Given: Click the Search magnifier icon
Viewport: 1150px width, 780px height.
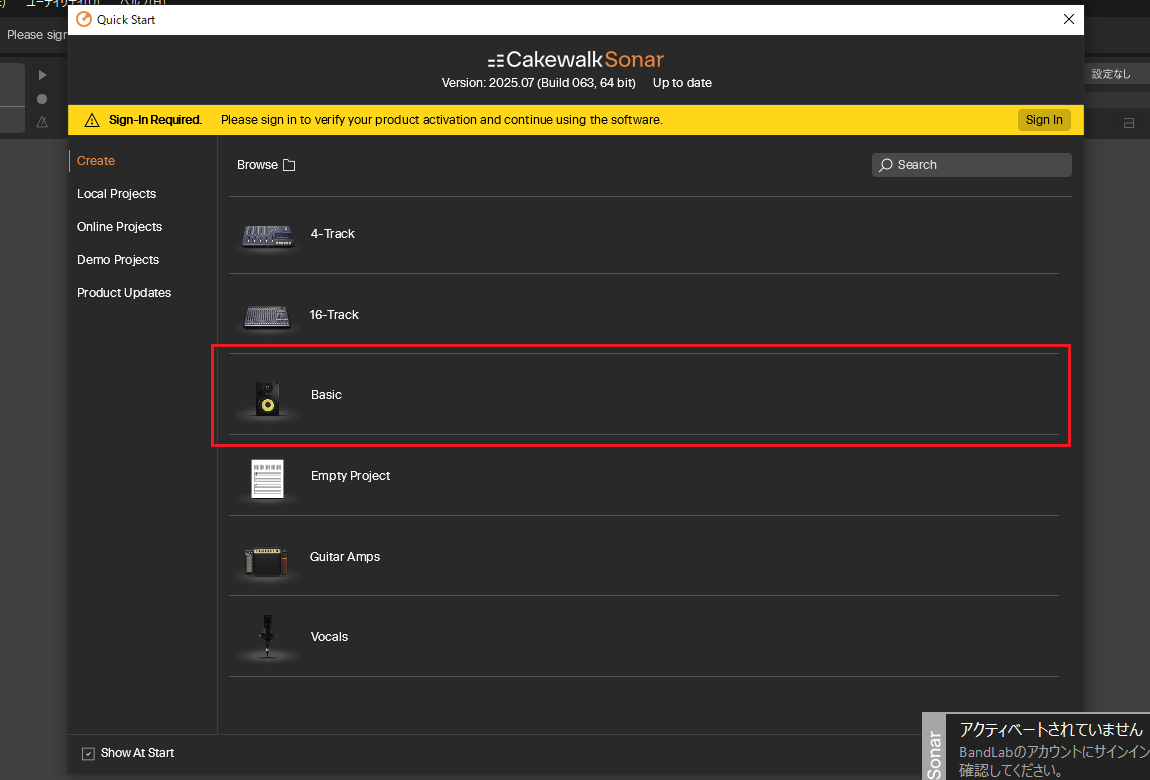Looking at the screenshot, I should 886,165.
